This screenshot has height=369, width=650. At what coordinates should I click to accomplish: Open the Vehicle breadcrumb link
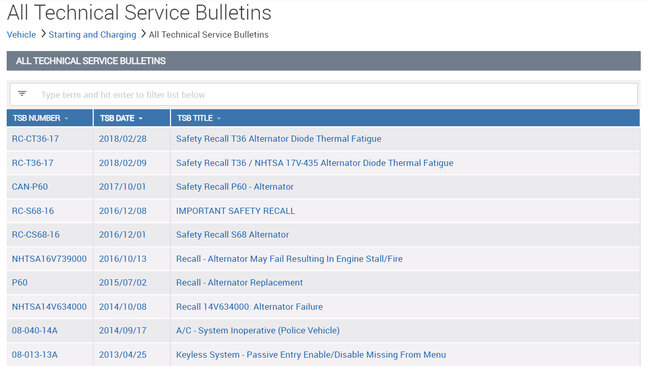coord(21,34)
